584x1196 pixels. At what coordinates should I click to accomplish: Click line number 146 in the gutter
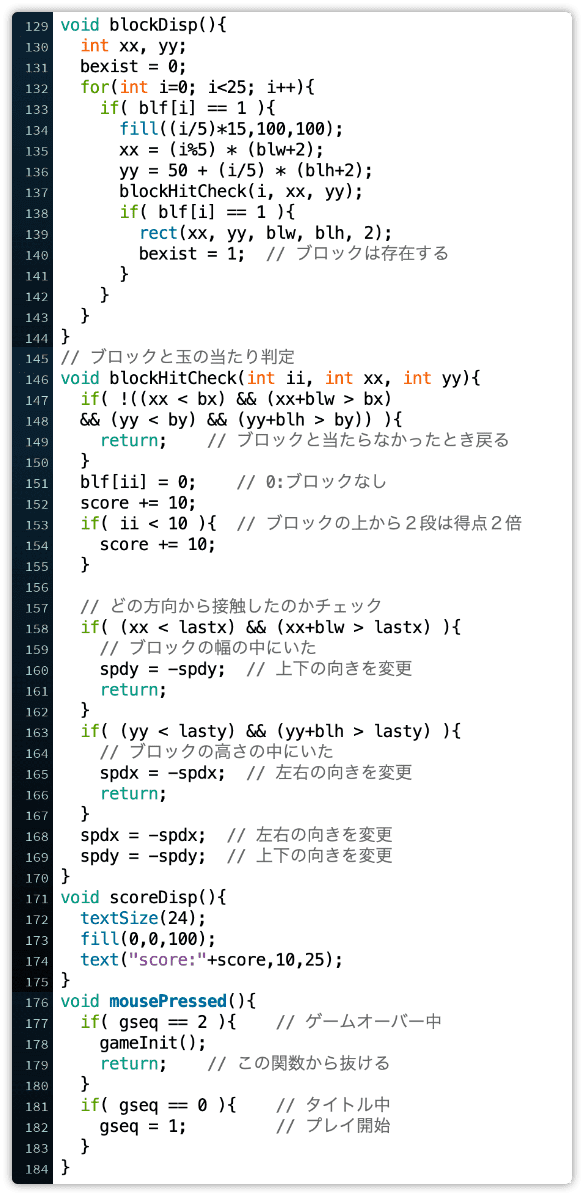[37, 378]
